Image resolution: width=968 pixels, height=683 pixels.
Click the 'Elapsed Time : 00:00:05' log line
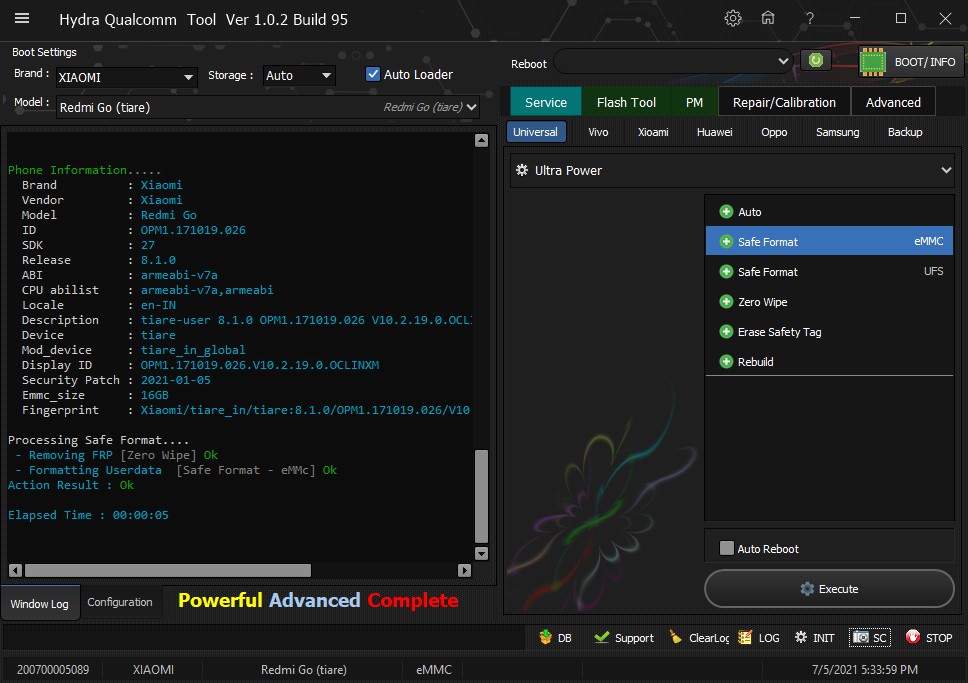click(88, 515)
